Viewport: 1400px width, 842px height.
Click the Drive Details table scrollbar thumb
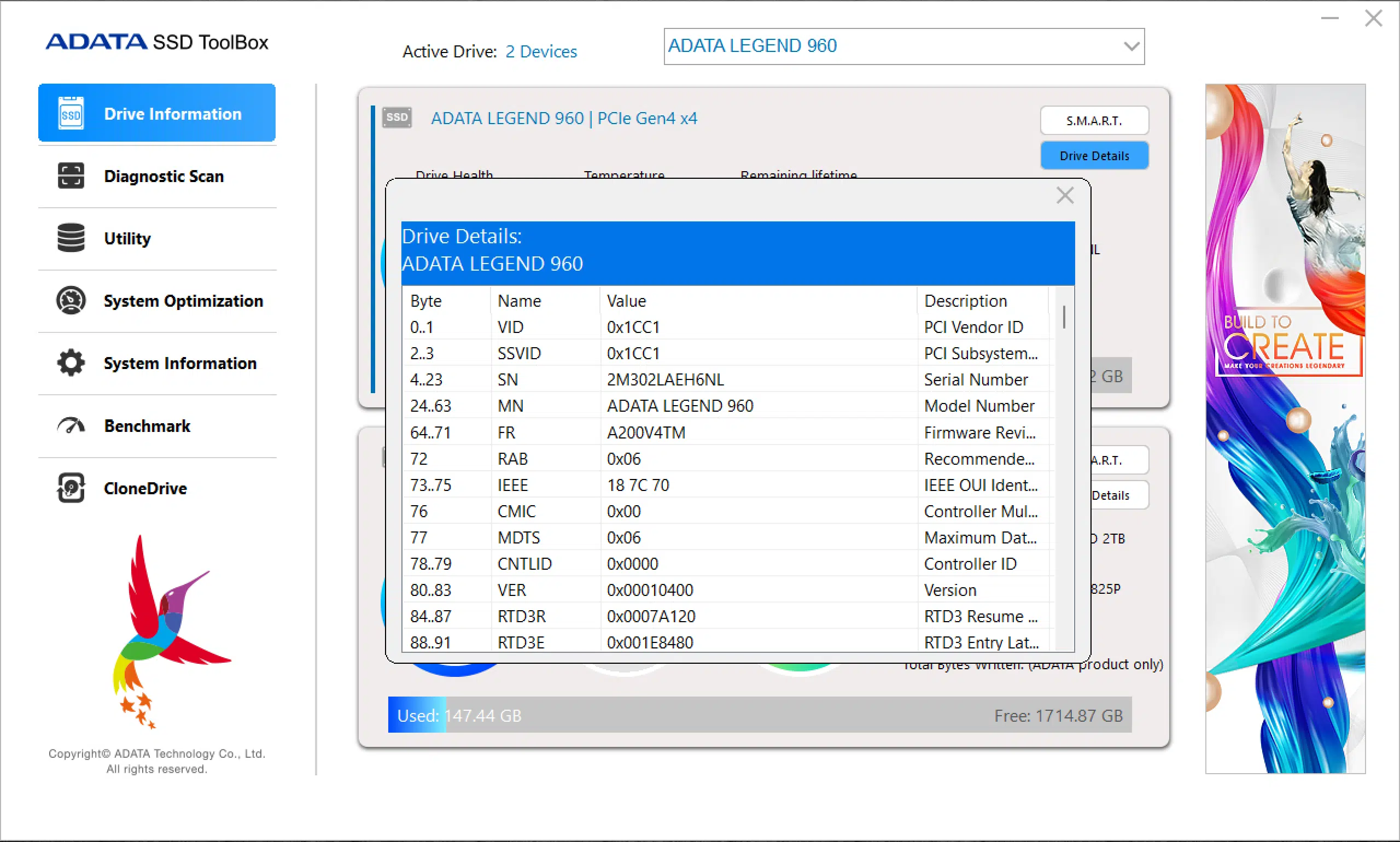pyautogui.click(x=1064, y=317)
